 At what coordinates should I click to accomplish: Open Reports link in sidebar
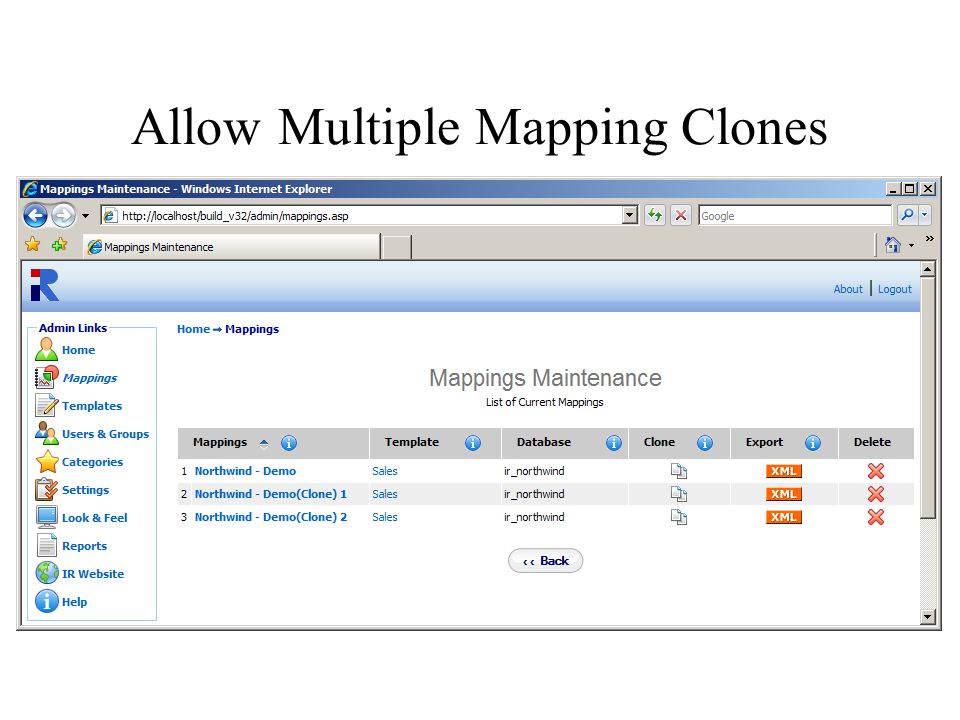(x=84, y=546)
